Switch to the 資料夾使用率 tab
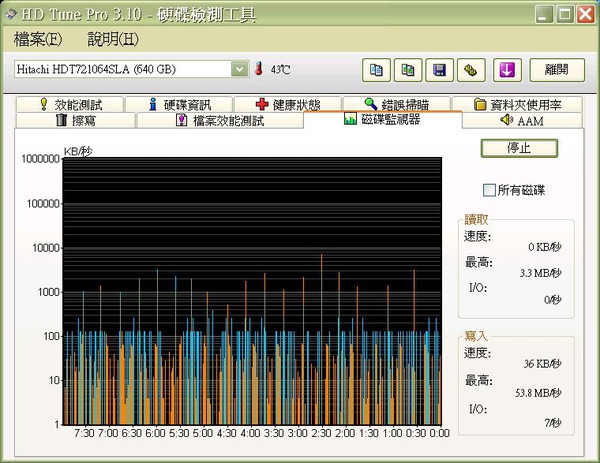This screenshot has height=463, width=600. pyautogui.click(x=517, y=104)
